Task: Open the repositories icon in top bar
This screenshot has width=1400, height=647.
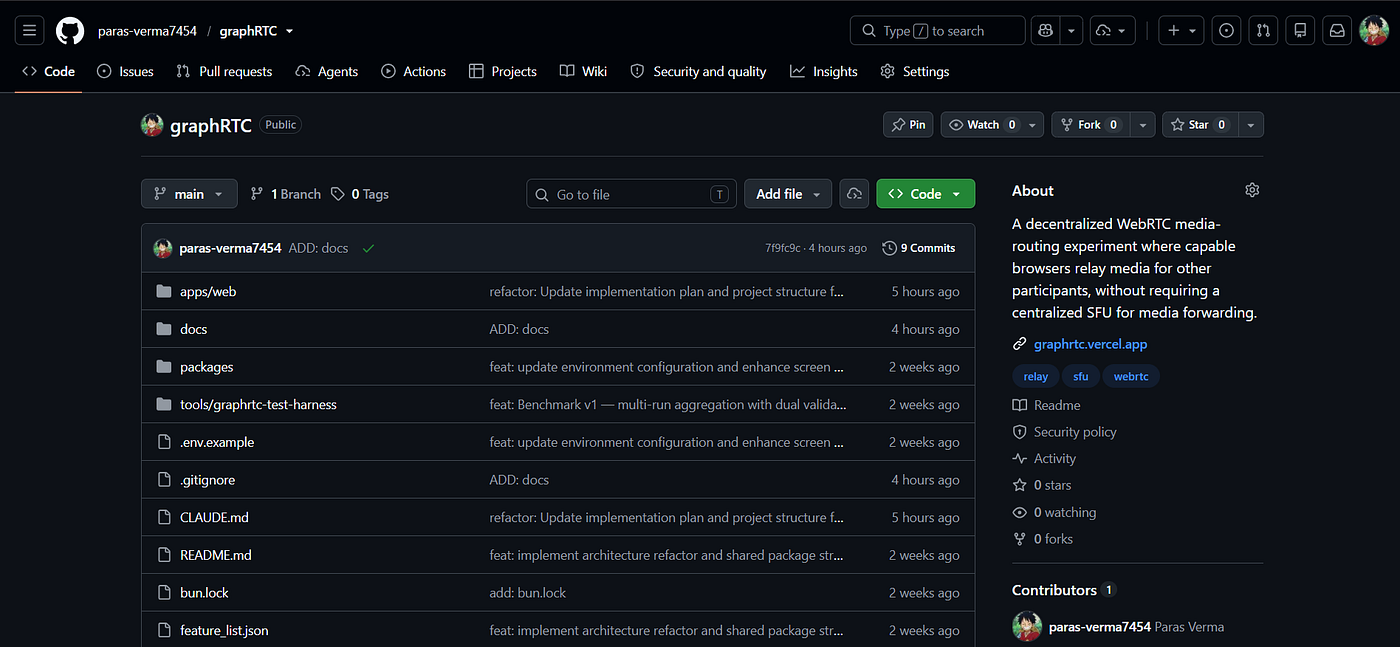Action: point(1300,31)
